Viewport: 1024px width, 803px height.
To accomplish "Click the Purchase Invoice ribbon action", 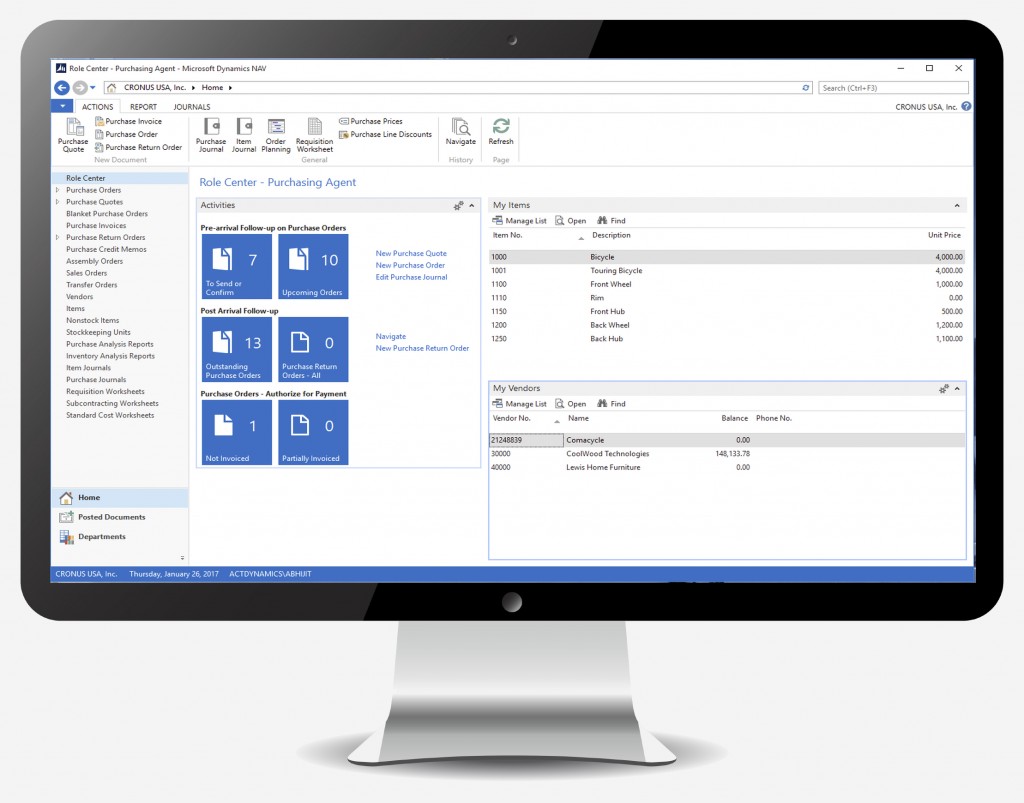I will [x=128, y=121].
